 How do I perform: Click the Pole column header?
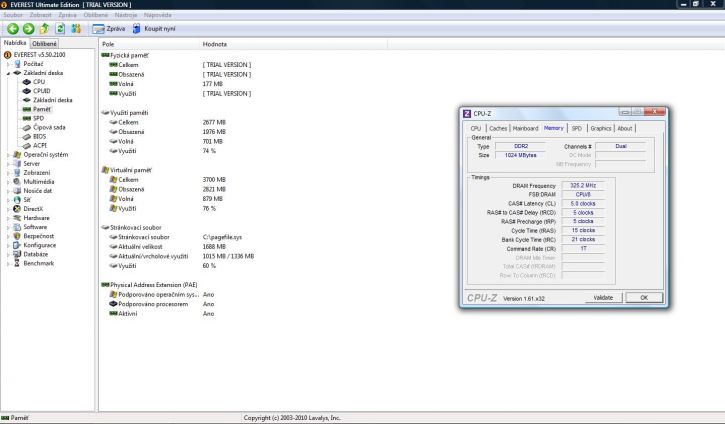tap(149, 44)
